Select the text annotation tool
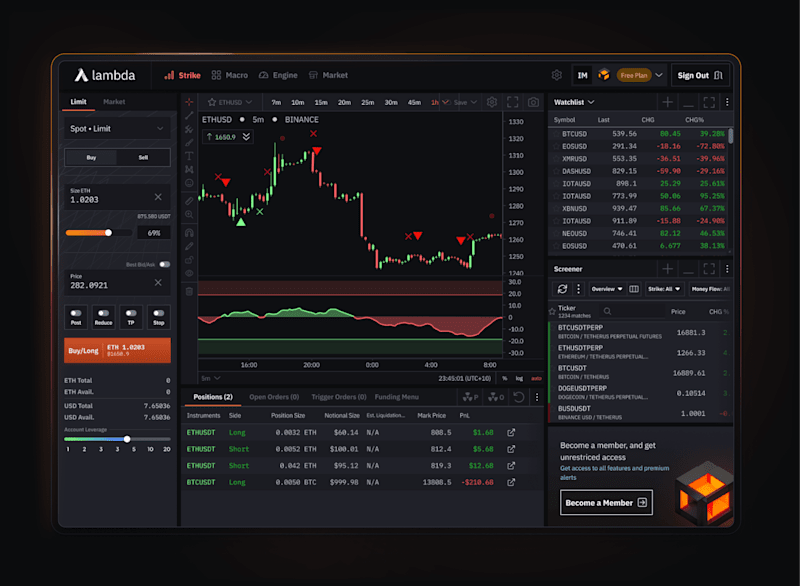The height and width of the screenshot is (586, 800). [189, 156]
